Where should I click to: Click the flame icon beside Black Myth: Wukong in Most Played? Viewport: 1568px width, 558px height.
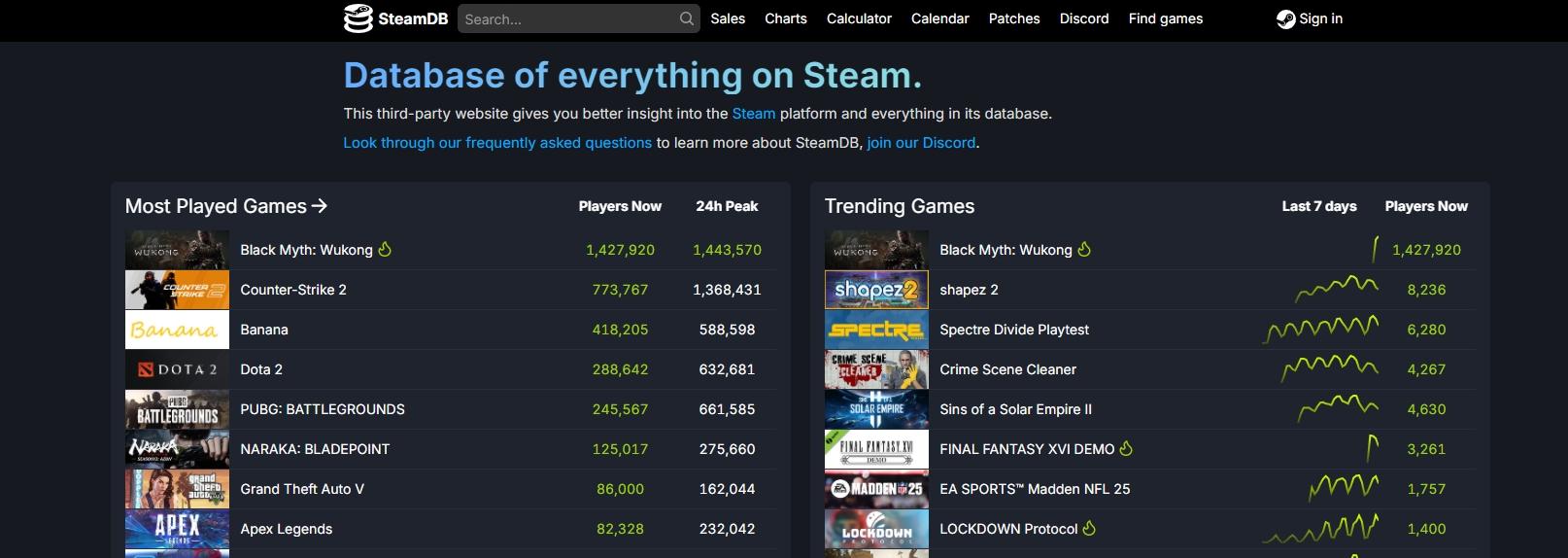pyautogui.click(x=385, y=249)
